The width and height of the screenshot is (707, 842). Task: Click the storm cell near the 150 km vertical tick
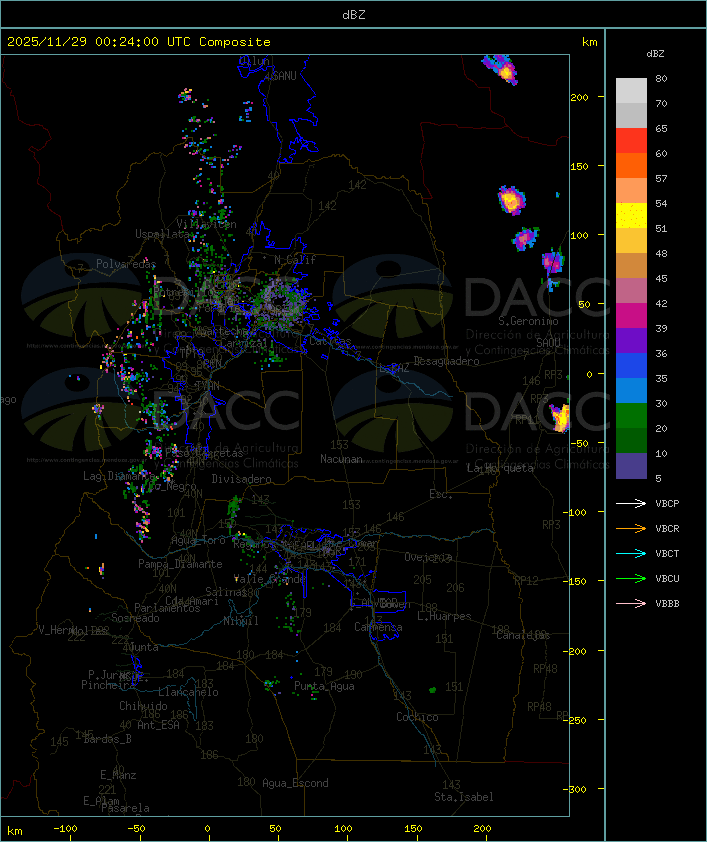coord(511,200)
